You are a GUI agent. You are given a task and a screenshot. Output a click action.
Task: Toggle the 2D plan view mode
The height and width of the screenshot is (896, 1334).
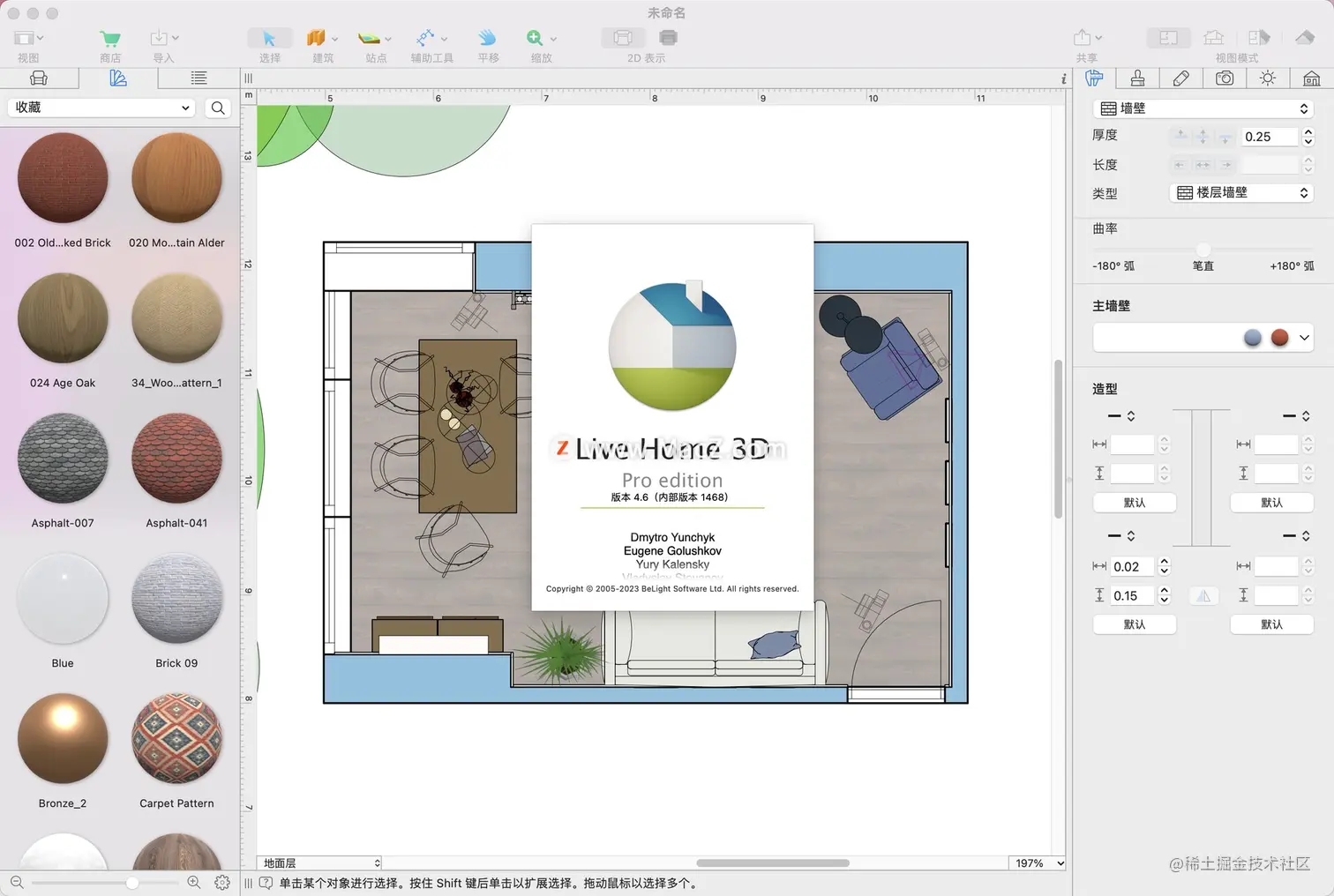(1168, 38)
